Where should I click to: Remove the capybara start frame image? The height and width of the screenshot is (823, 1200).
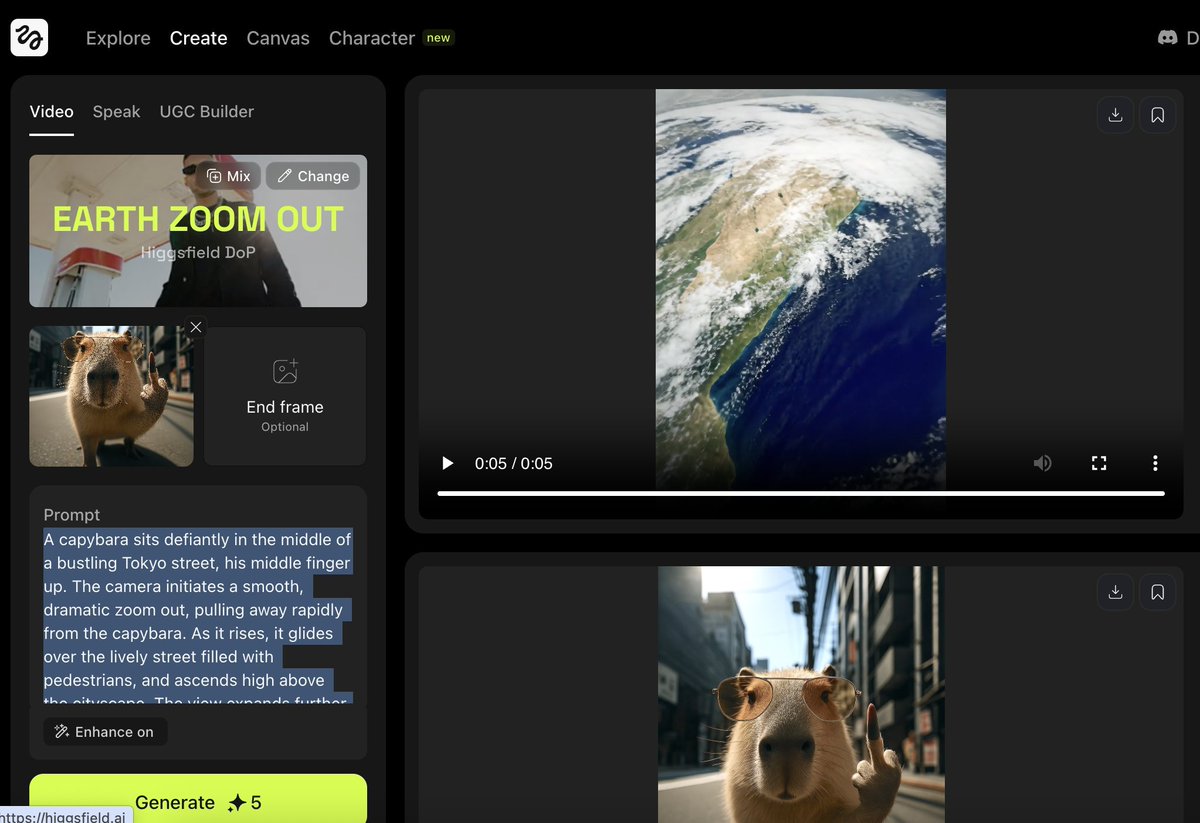click(x=196, y=327)
